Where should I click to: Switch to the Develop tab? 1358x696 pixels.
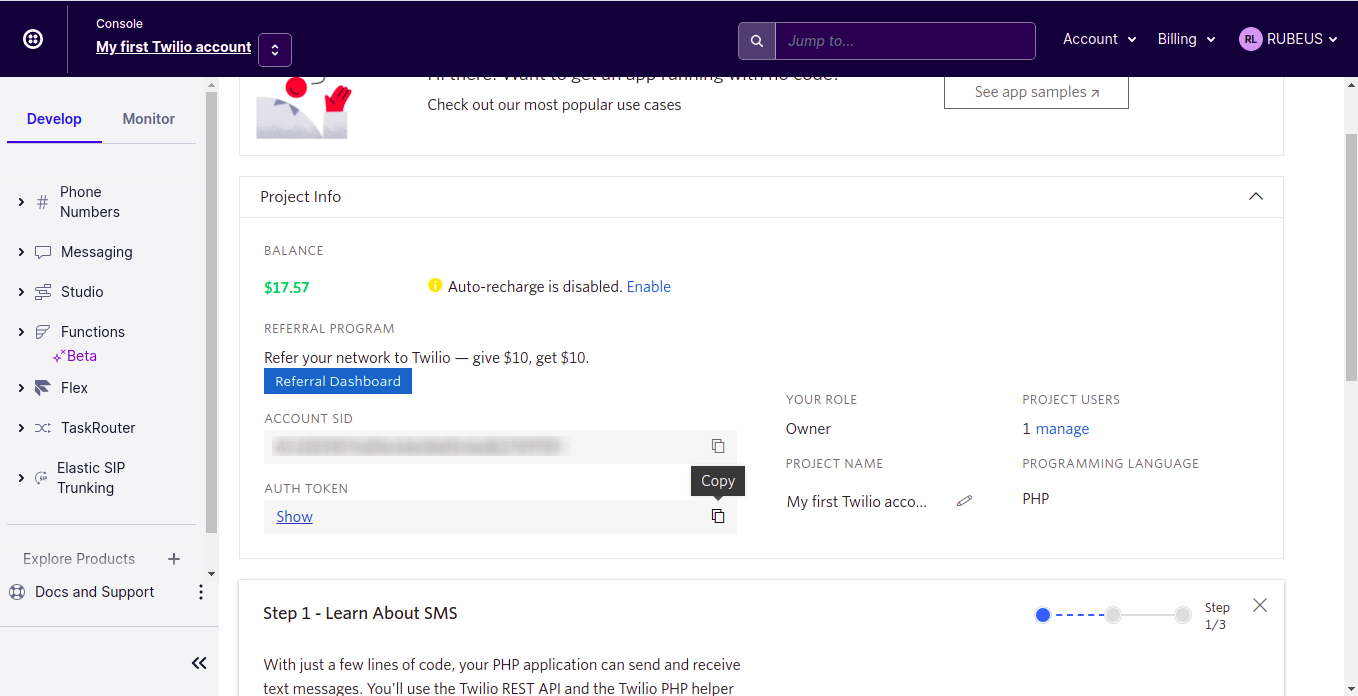(54, 119)
